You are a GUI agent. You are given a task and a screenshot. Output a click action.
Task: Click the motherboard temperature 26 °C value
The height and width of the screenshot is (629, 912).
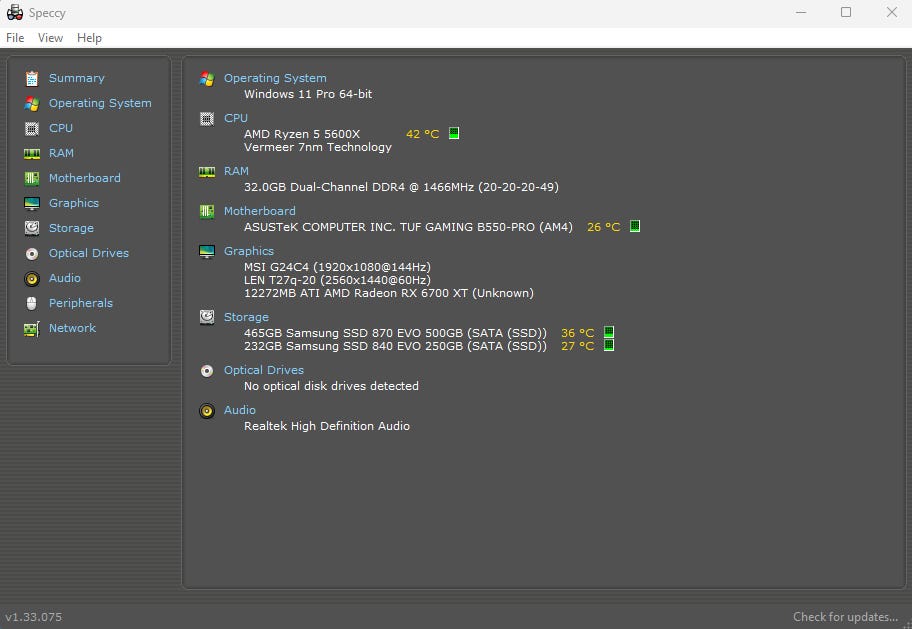603,227
